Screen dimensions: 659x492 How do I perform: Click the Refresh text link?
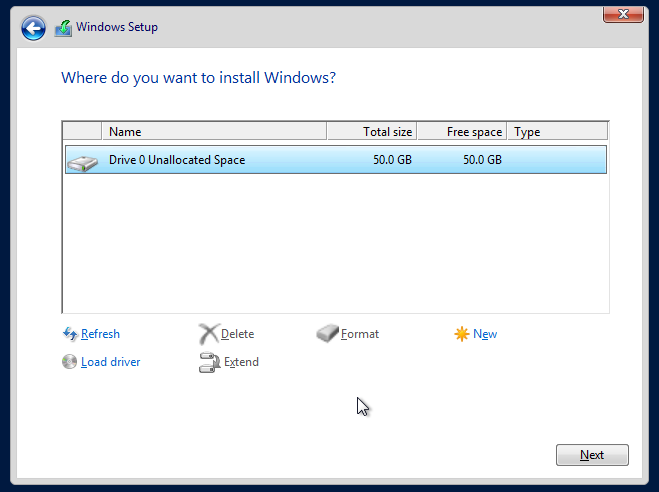point(100,334)
